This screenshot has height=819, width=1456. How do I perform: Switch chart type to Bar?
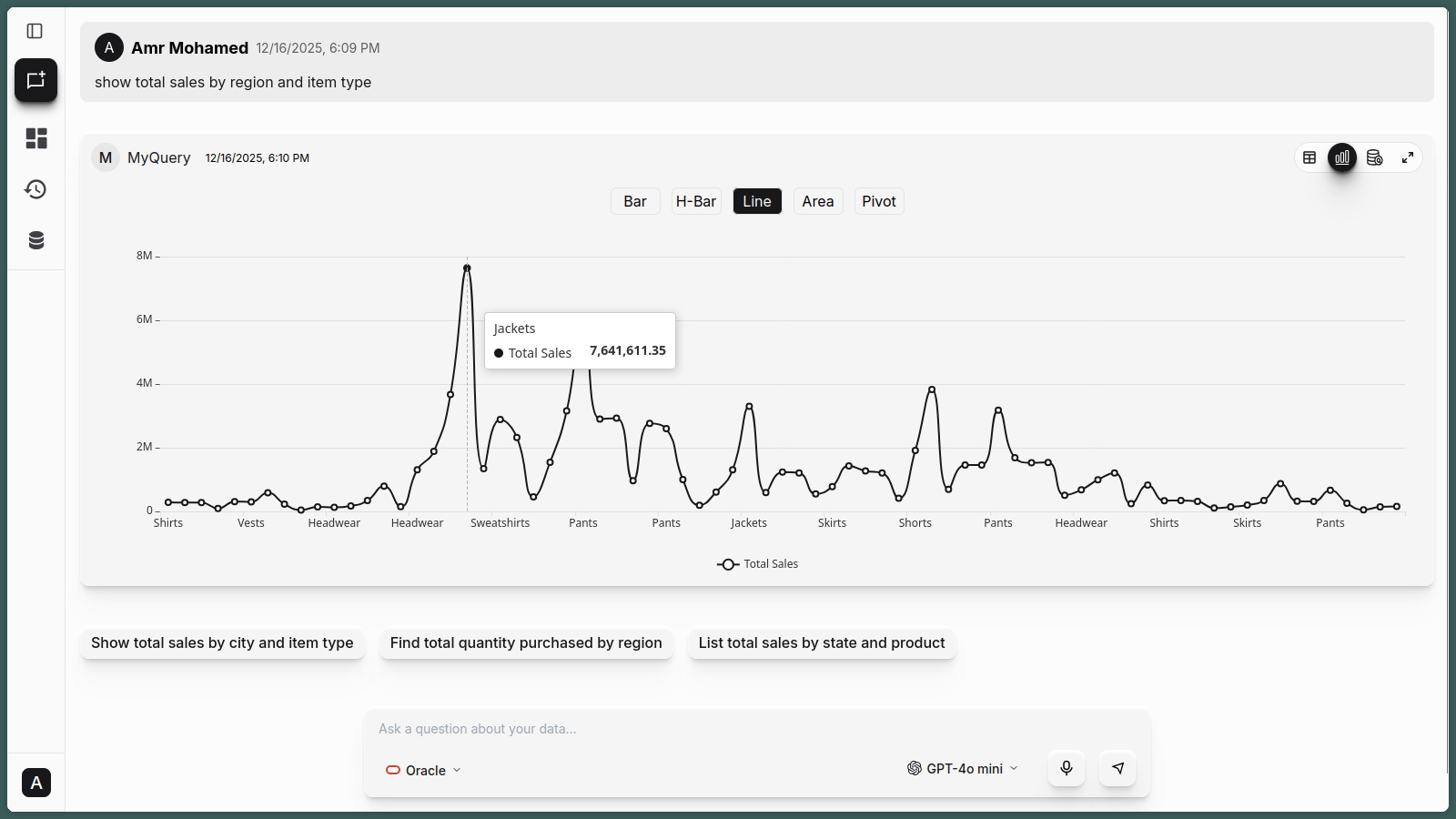634,200
